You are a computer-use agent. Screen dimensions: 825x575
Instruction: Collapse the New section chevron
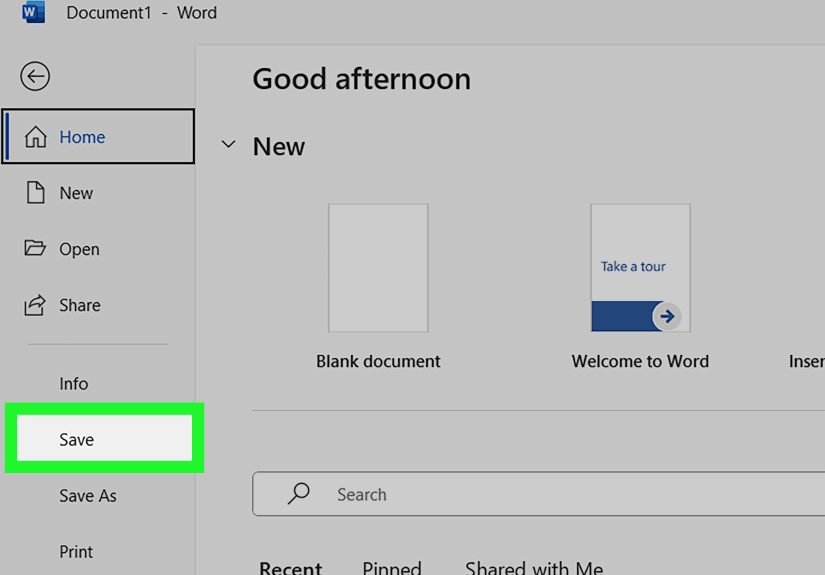pos(228,144)
